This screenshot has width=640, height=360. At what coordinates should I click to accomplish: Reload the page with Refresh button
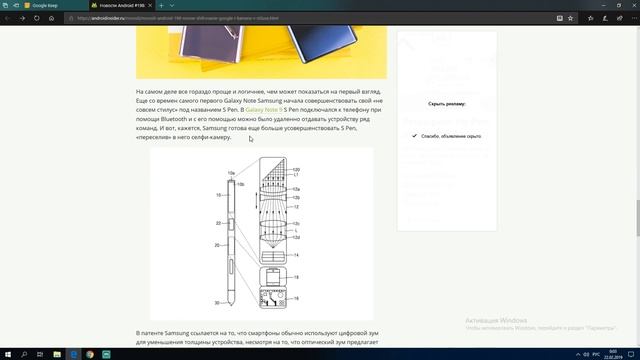tap(37, 18)
